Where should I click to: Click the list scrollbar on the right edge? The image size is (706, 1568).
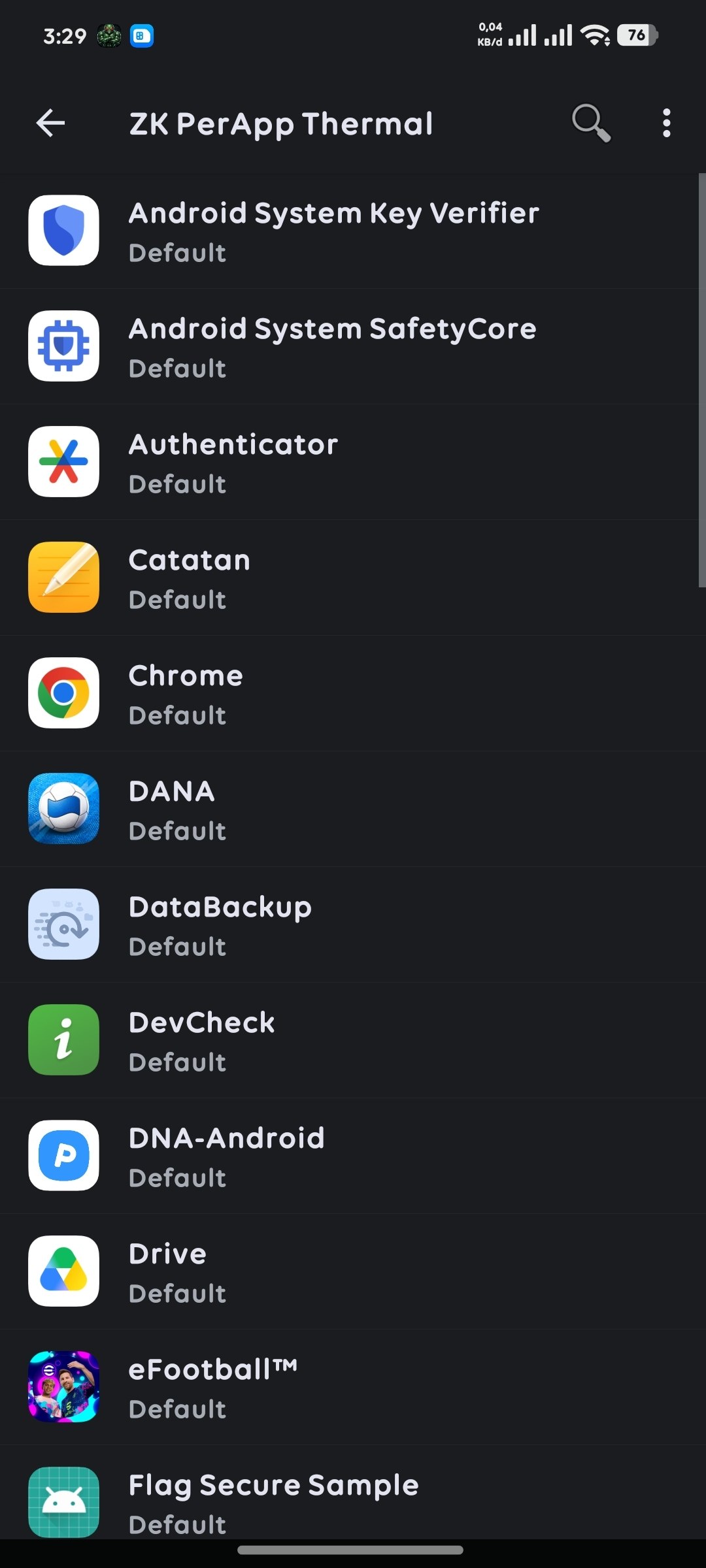[702, 380]
